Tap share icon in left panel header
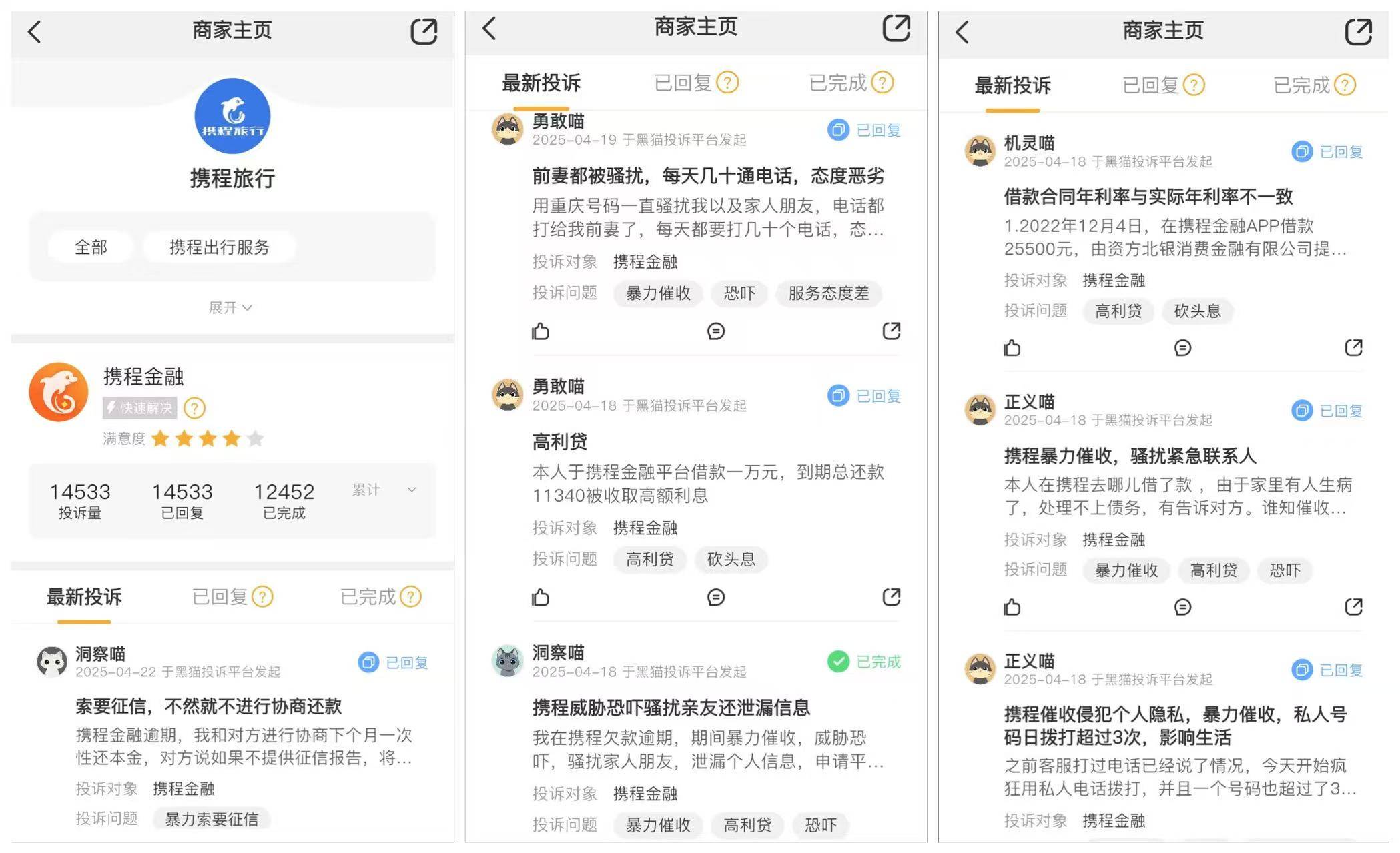 pyautogui.click(x=424, y=31)
